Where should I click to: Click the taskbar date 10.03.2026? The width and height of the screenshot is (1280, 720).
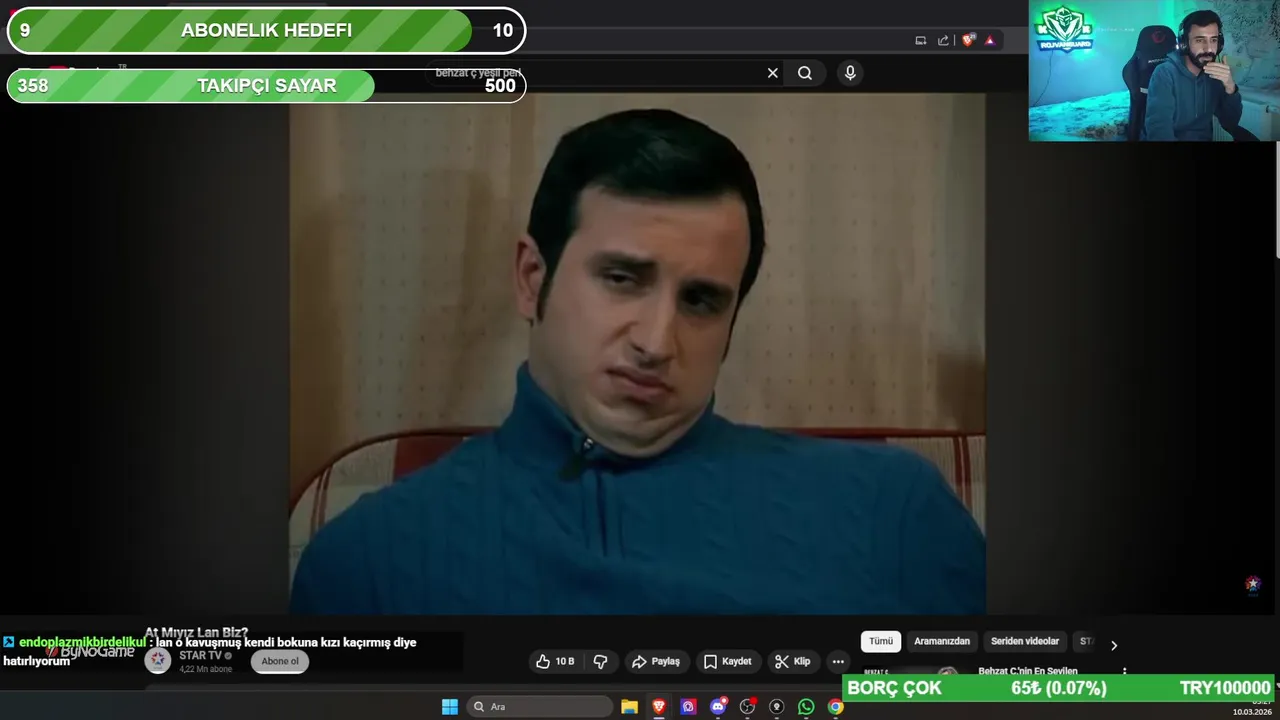coord(1251,712)
